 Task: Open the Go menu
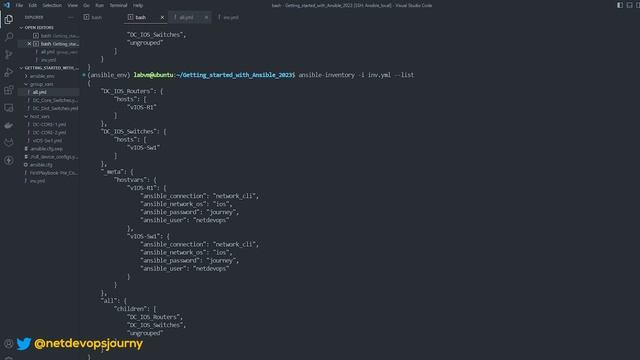86,5
